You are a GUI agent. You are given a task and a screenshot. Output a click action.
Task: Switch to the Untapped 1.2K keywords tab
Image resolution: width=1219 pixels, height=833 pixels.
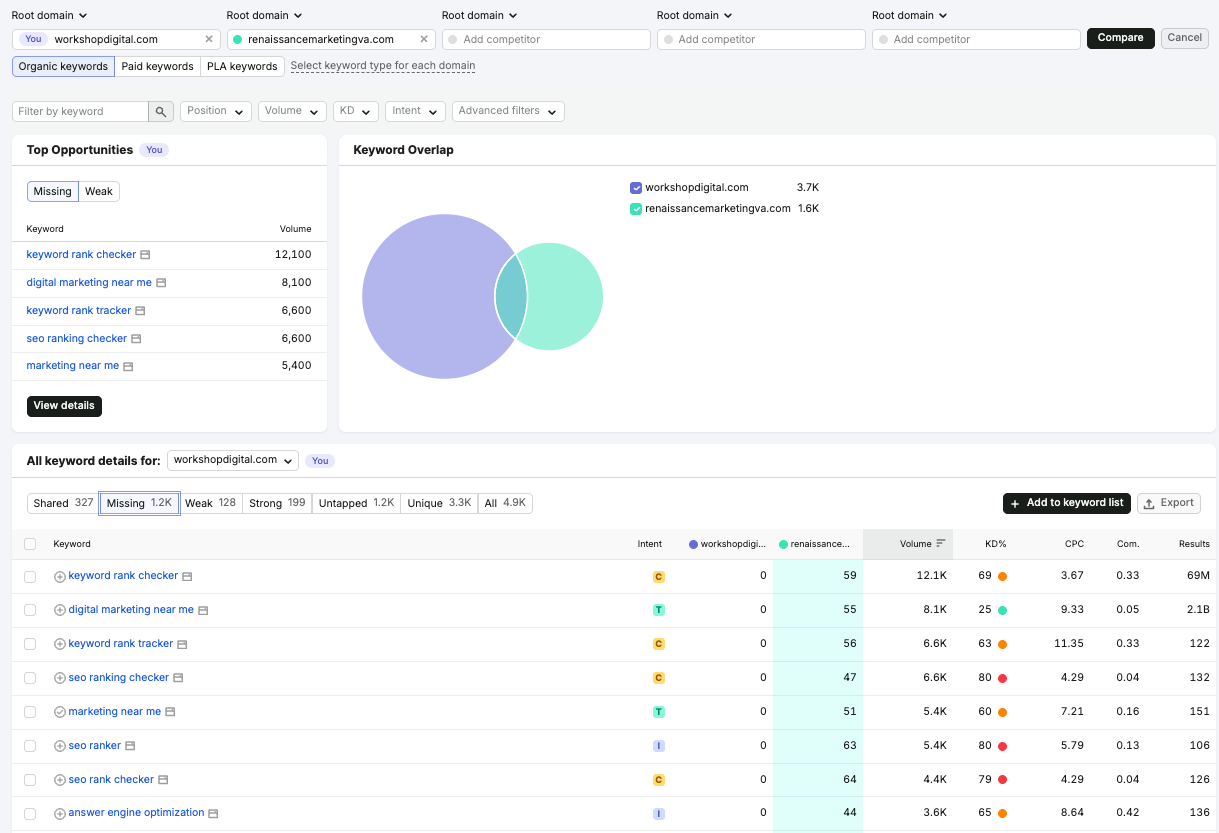(357, 503)
